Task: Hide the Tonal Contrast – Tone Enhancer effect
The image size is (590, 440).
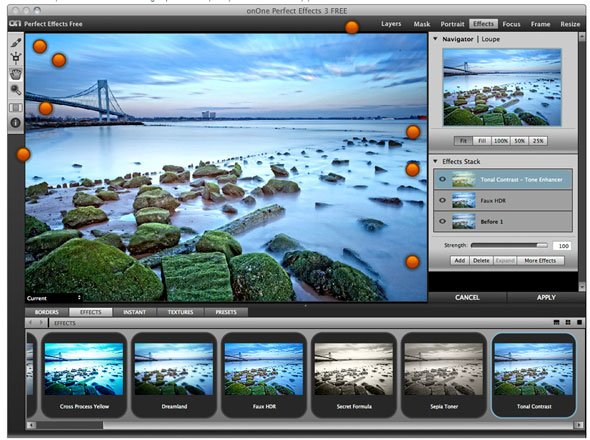Action: click(442, 180)
